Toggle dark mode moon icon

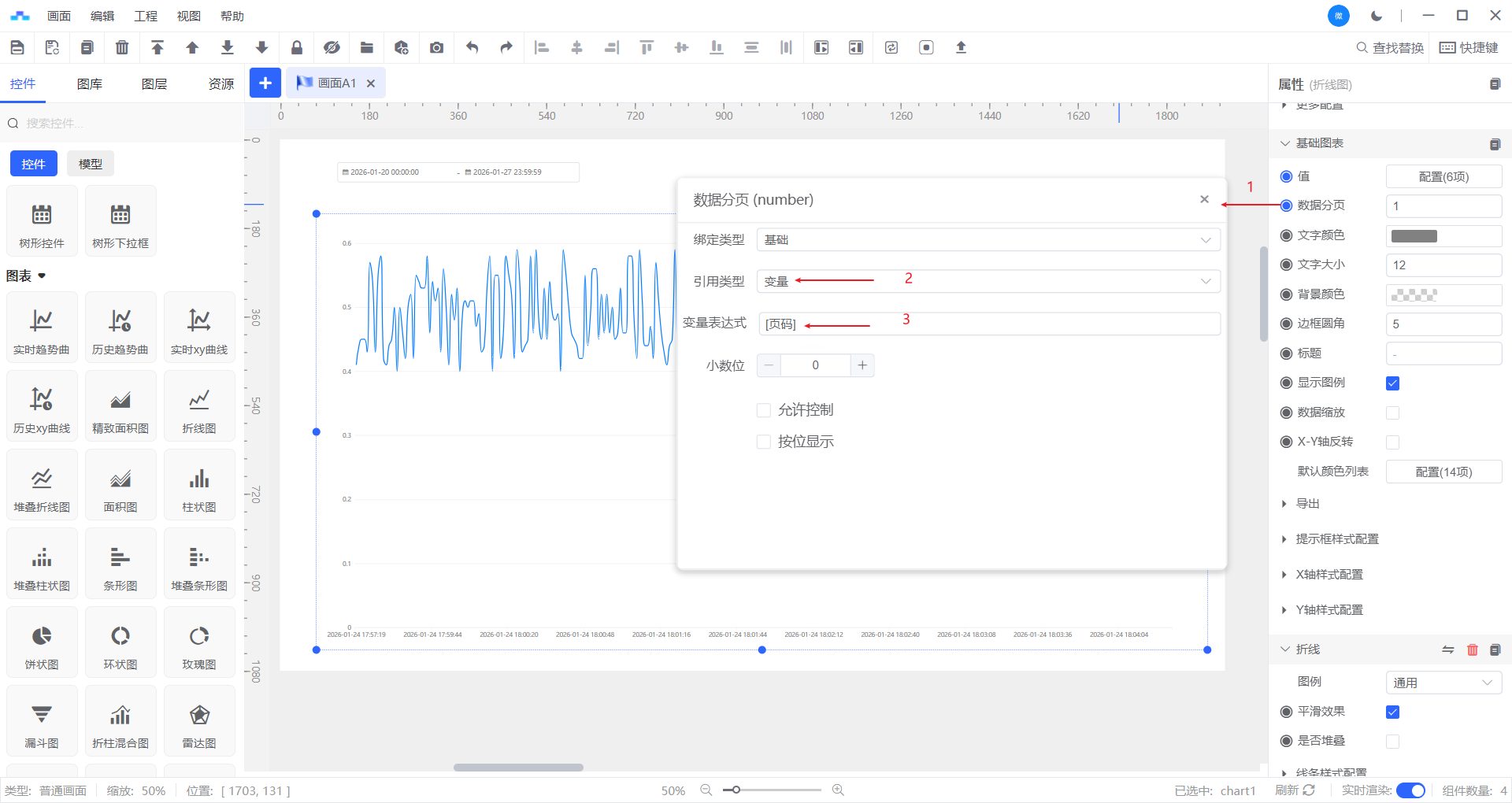coord(1376,16)
